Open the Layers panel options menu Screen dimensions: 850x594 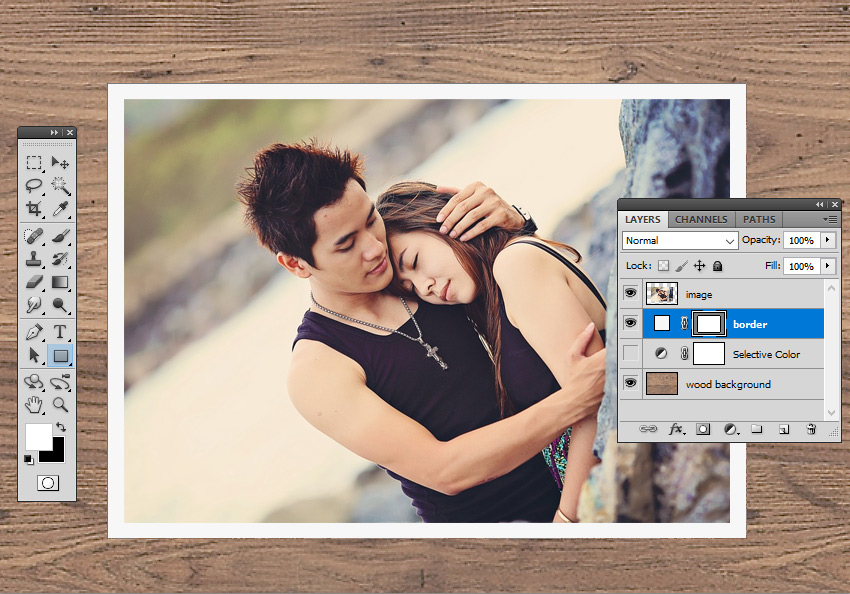(829, 219)
